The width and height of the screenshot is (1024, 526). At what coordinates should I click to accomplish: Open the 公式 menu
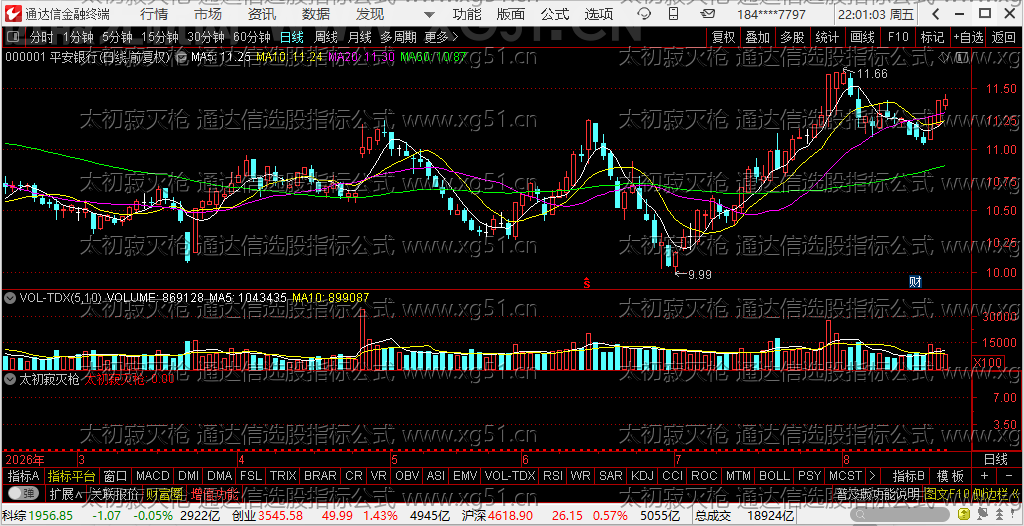554,14
